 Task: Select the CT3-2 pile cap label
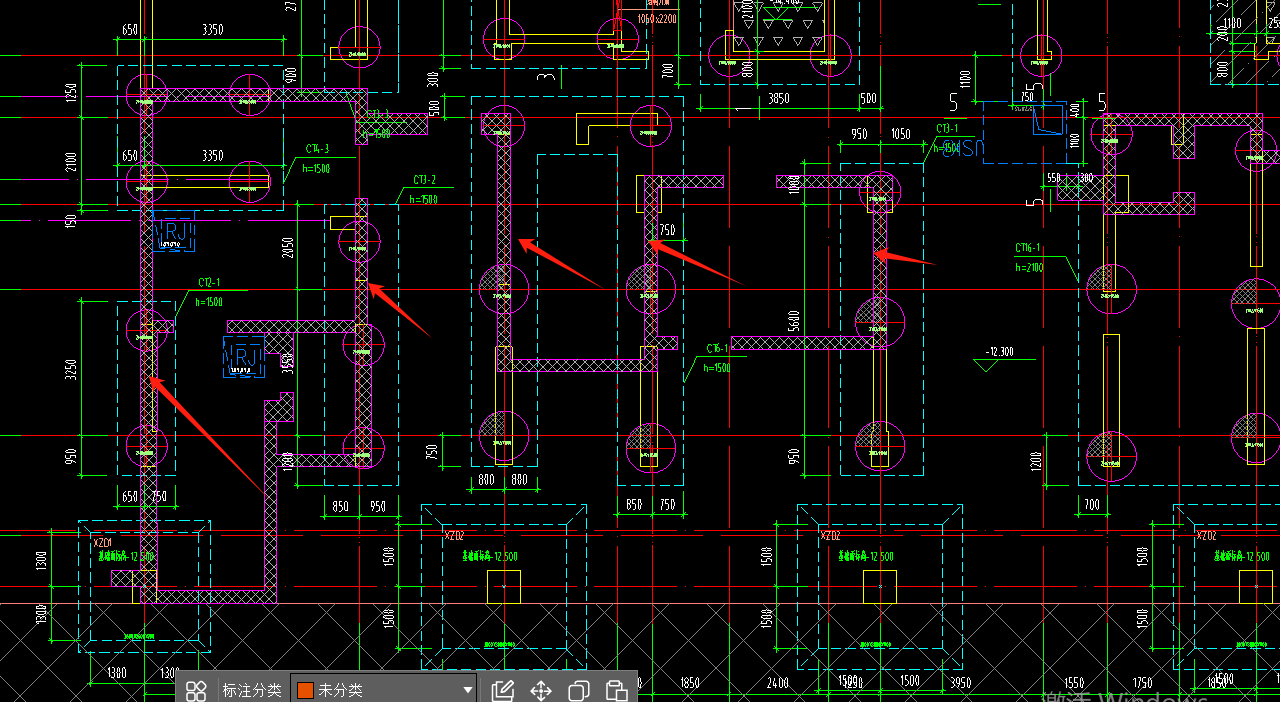425,181
